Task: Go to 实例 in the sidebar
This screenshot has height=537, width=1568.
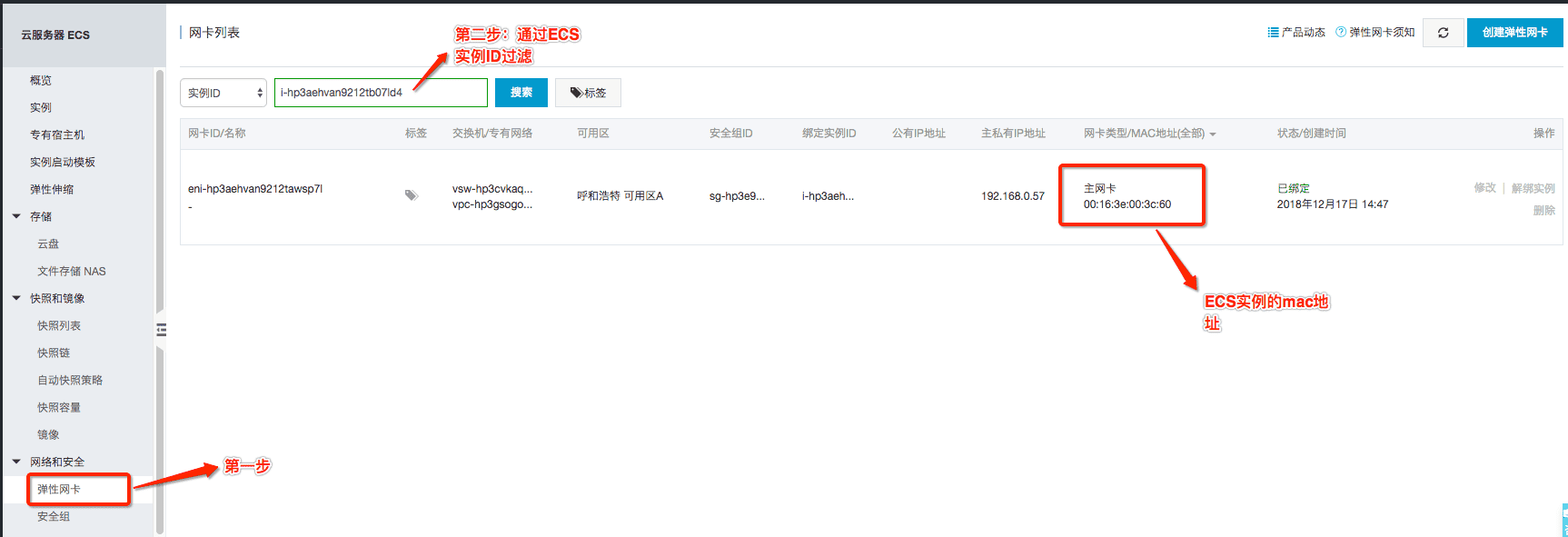Action: [x=41, y=107]
